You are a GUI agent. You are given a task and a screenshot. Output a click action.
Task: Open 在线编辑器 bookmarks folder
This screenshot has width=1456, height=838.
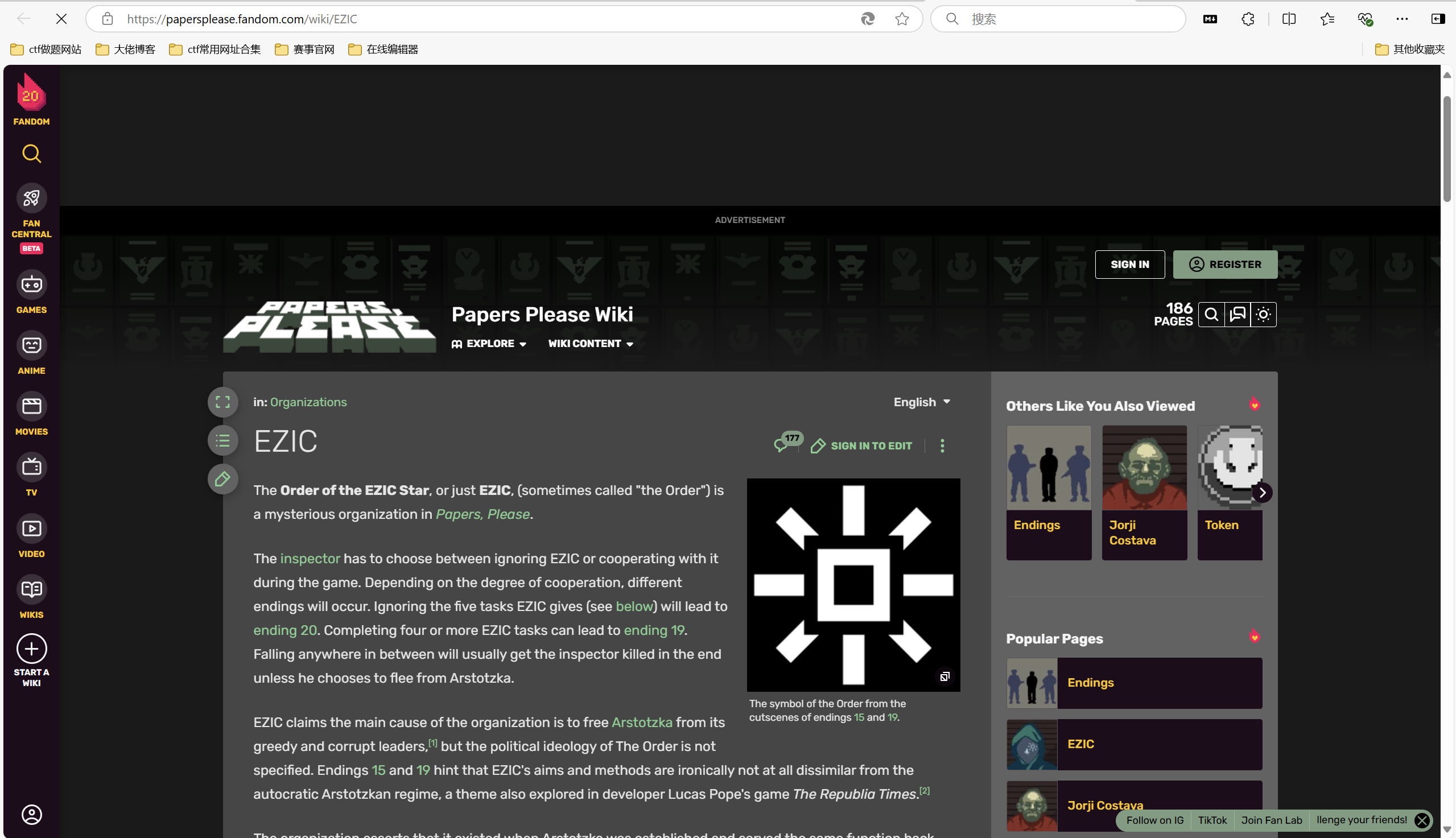[x=383, y=49]
